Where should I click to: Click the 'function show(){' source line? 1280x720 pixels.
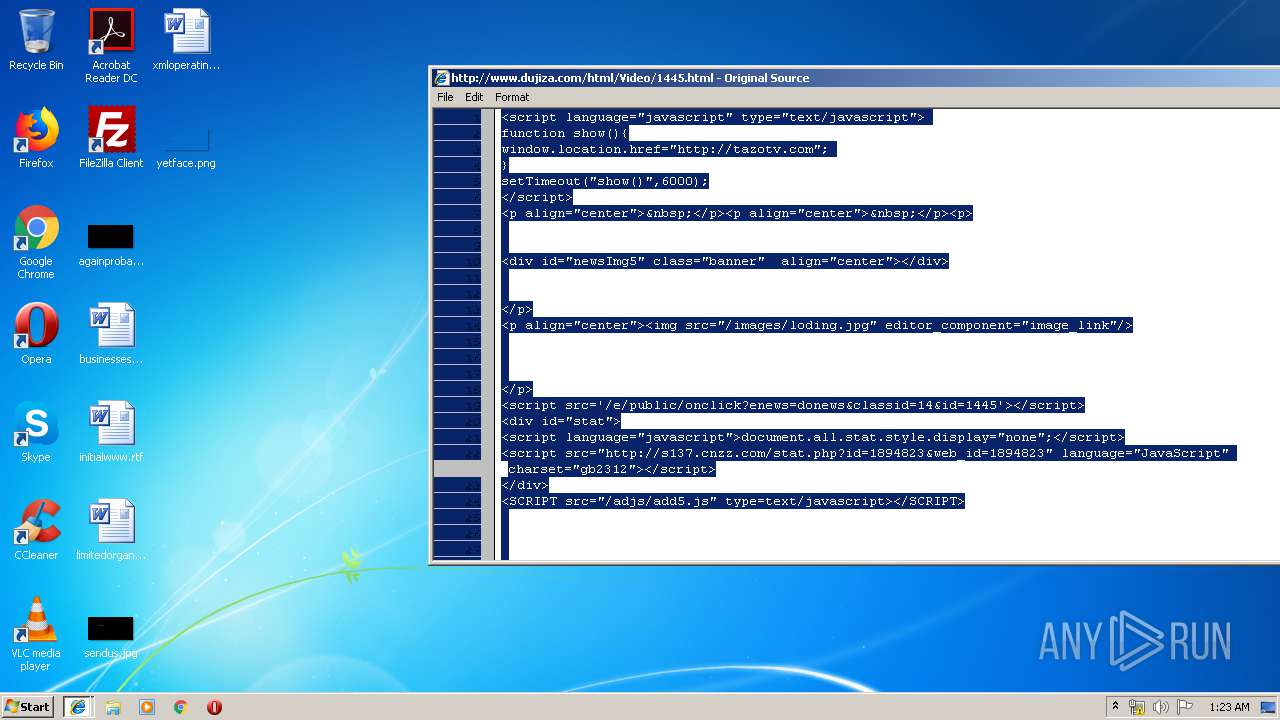pyautogui.click(x=565, y=133)
